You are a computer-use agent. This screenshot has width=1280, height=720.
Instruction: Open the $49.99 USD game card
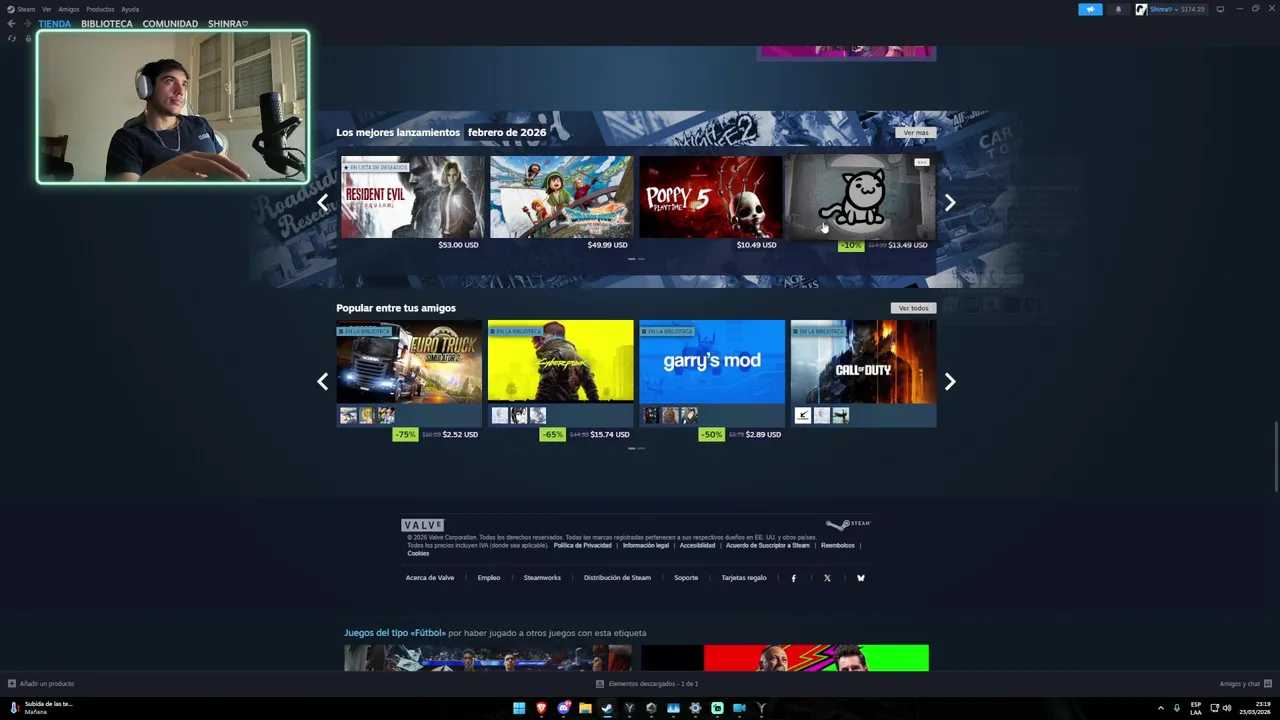click(x=561, y=197)
